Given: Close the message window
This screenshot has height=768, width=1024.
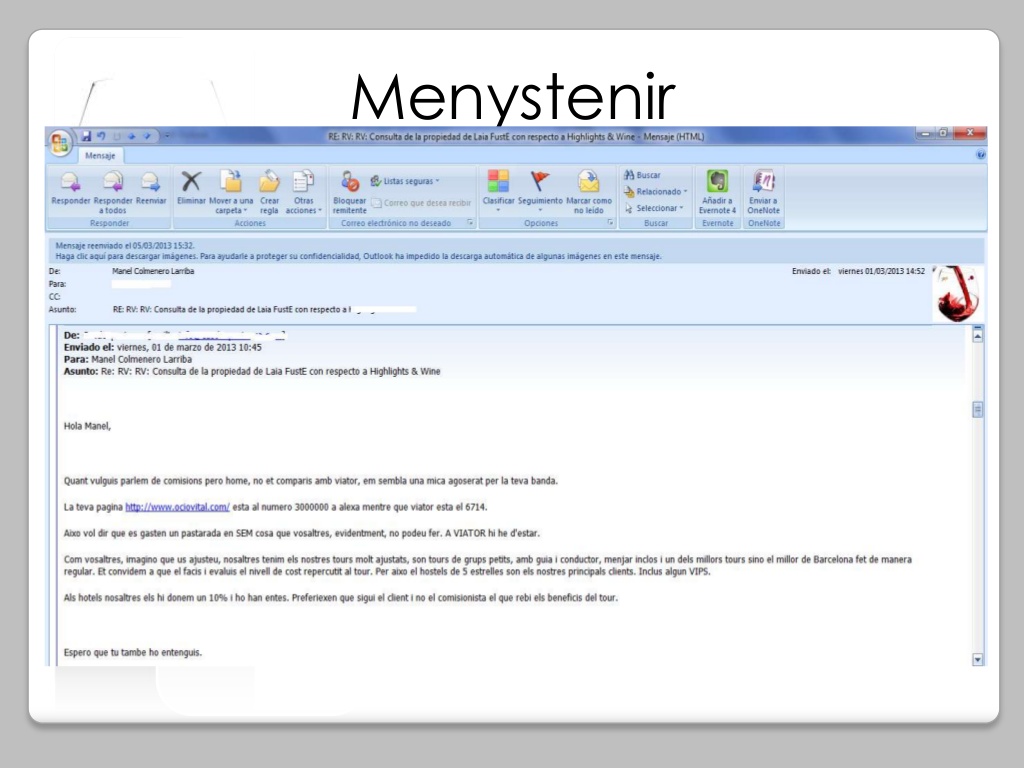Looking at the screenshot, I should (970, 133).
